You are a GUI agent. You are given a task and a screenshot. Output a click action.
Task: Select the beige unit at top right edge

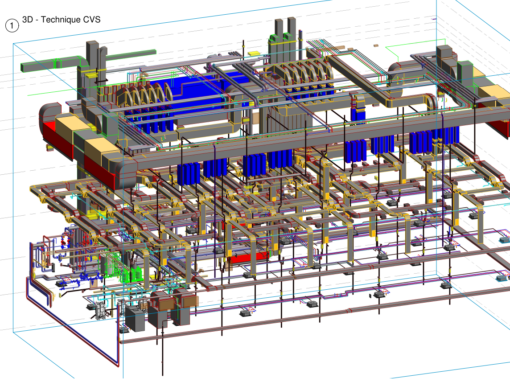pyautogui.click(x=494, y=93)
